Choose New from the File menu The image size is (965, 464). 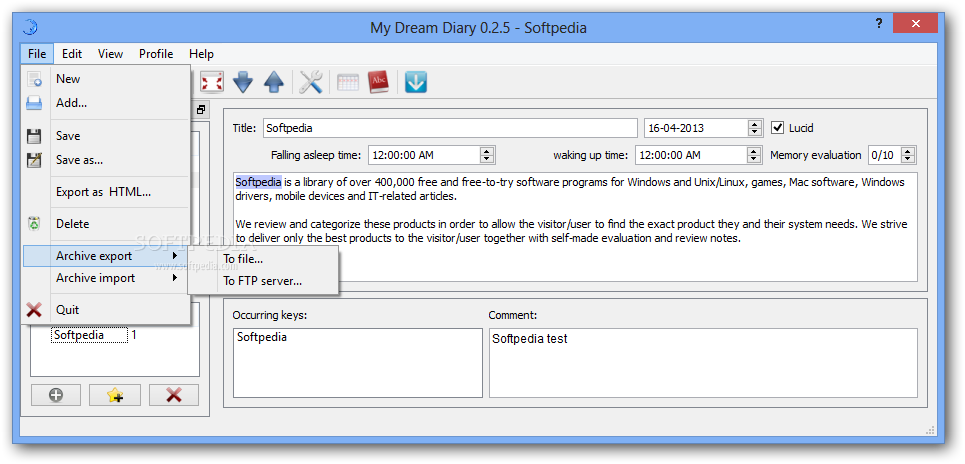(106, 79)
